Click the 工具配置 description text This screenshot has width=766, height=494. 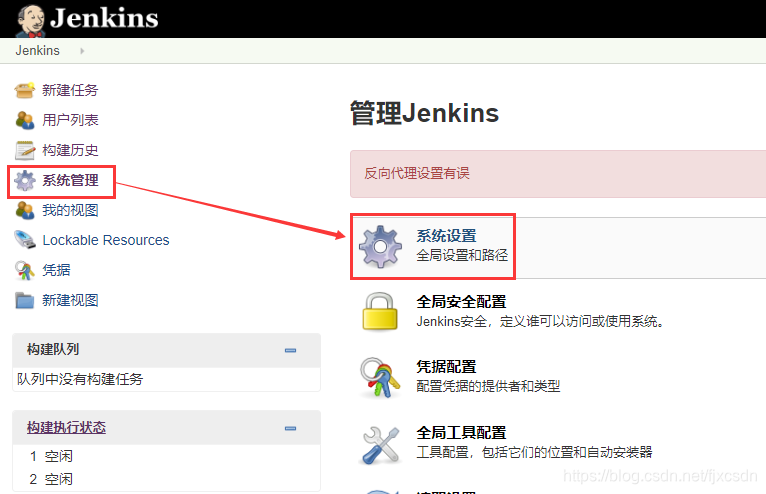tap(534, 452)
